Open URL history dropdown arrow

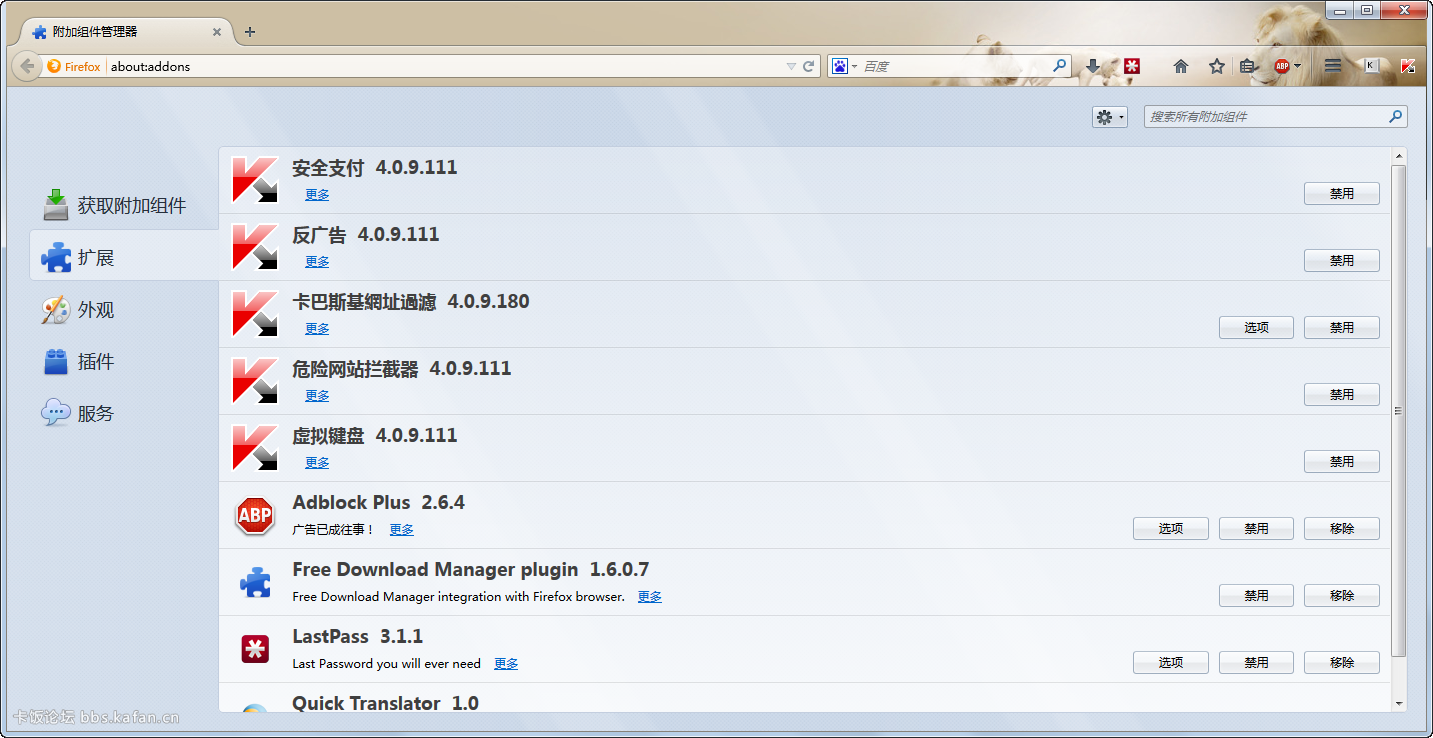(791, 66)
